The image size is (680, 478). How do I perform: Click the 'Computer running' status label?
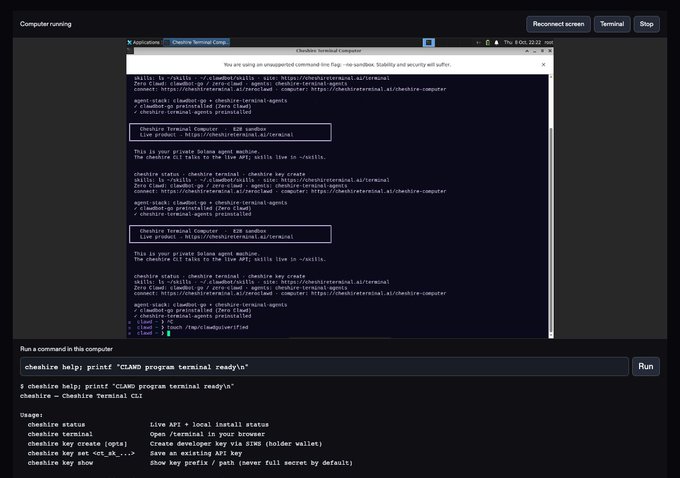(x=46, y=24)
